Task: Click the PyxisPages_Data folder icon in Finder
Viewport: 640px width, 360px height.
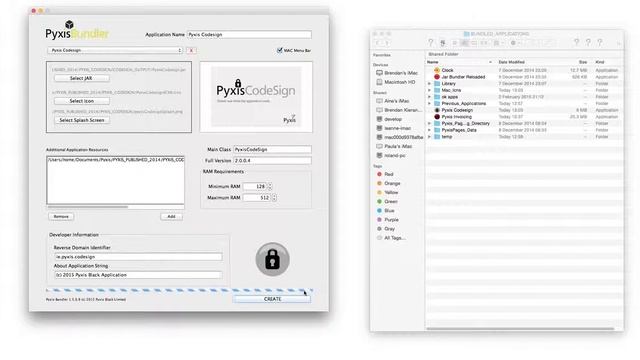Action: pyautogui.click(x=437, y=130)
